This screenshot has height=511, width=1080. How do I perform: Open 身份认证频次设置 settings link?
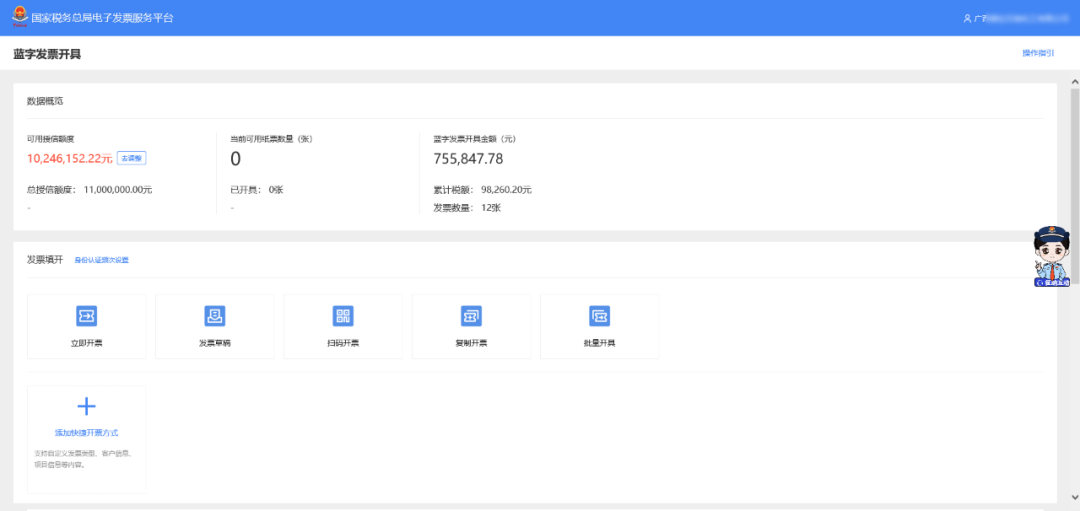102,260
